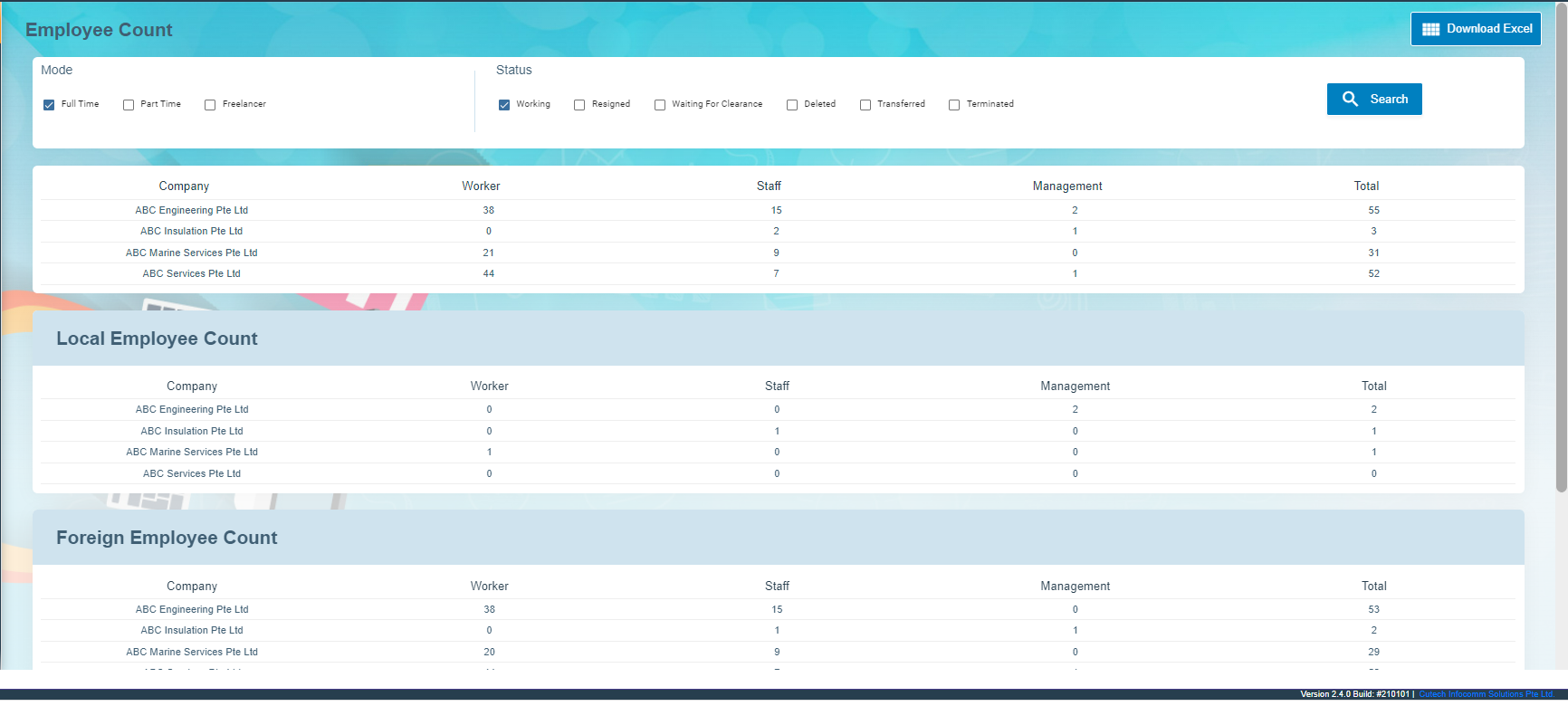
Task: Click the vertical page scrollbar
Action: click(1561, 272)
